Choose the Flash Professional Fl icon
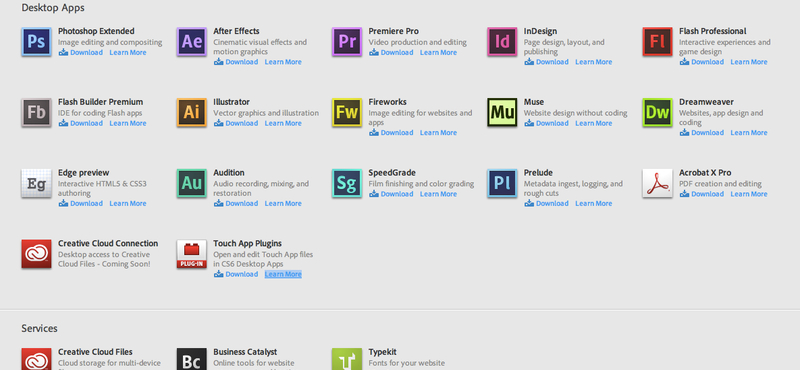The image size is (800, 370). point(658,41)
